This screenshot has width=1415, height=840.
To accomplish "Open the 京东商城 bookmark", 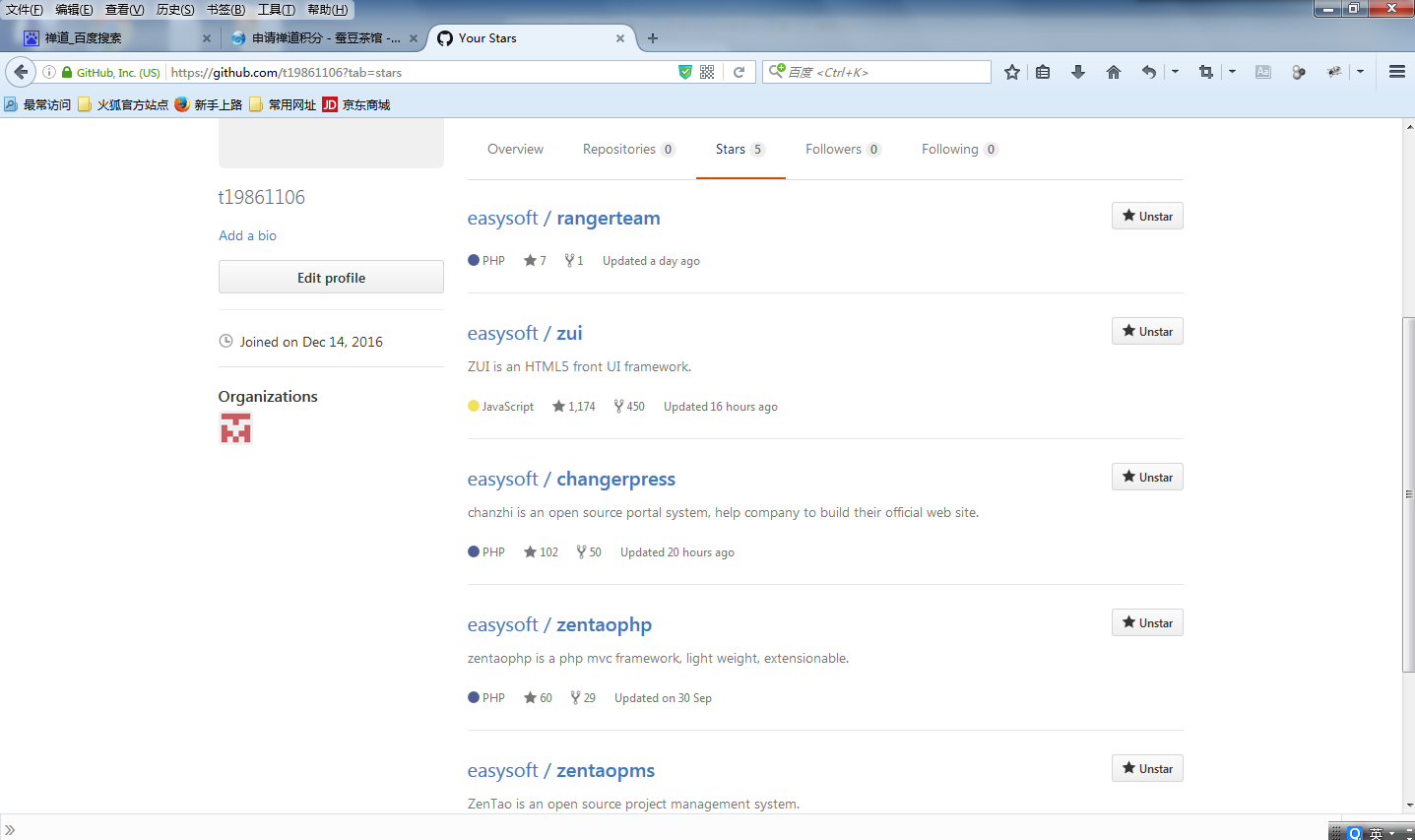I will coord(356,104).
